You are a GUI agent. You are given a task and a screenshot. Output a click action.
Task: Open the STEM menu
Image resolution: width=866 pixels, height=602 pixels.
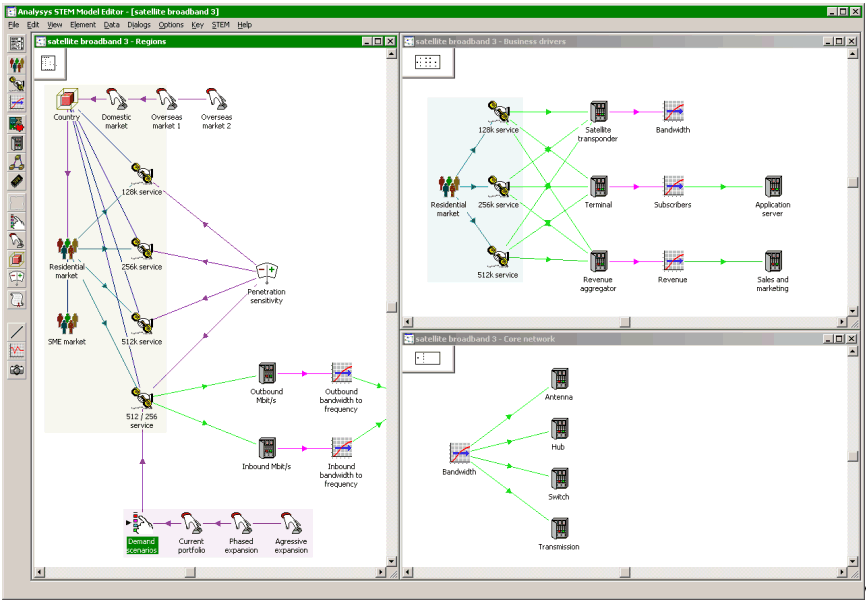[220, 24]
